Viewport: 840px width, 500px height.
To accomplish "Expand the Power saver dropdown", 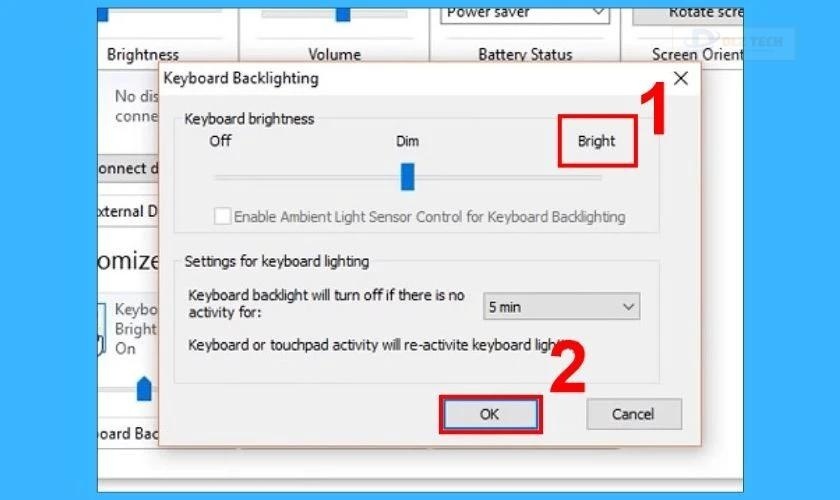I will click(525, 13).
